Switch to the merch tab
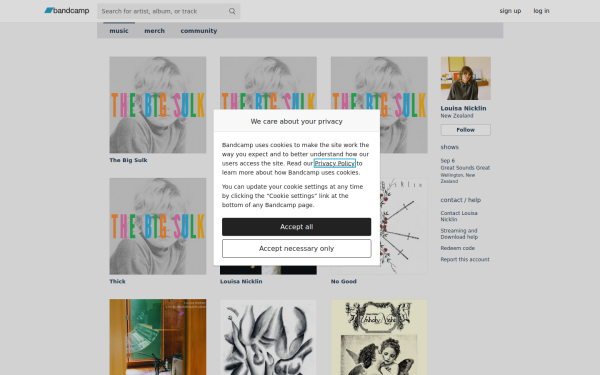 click(x=154, y=31)
